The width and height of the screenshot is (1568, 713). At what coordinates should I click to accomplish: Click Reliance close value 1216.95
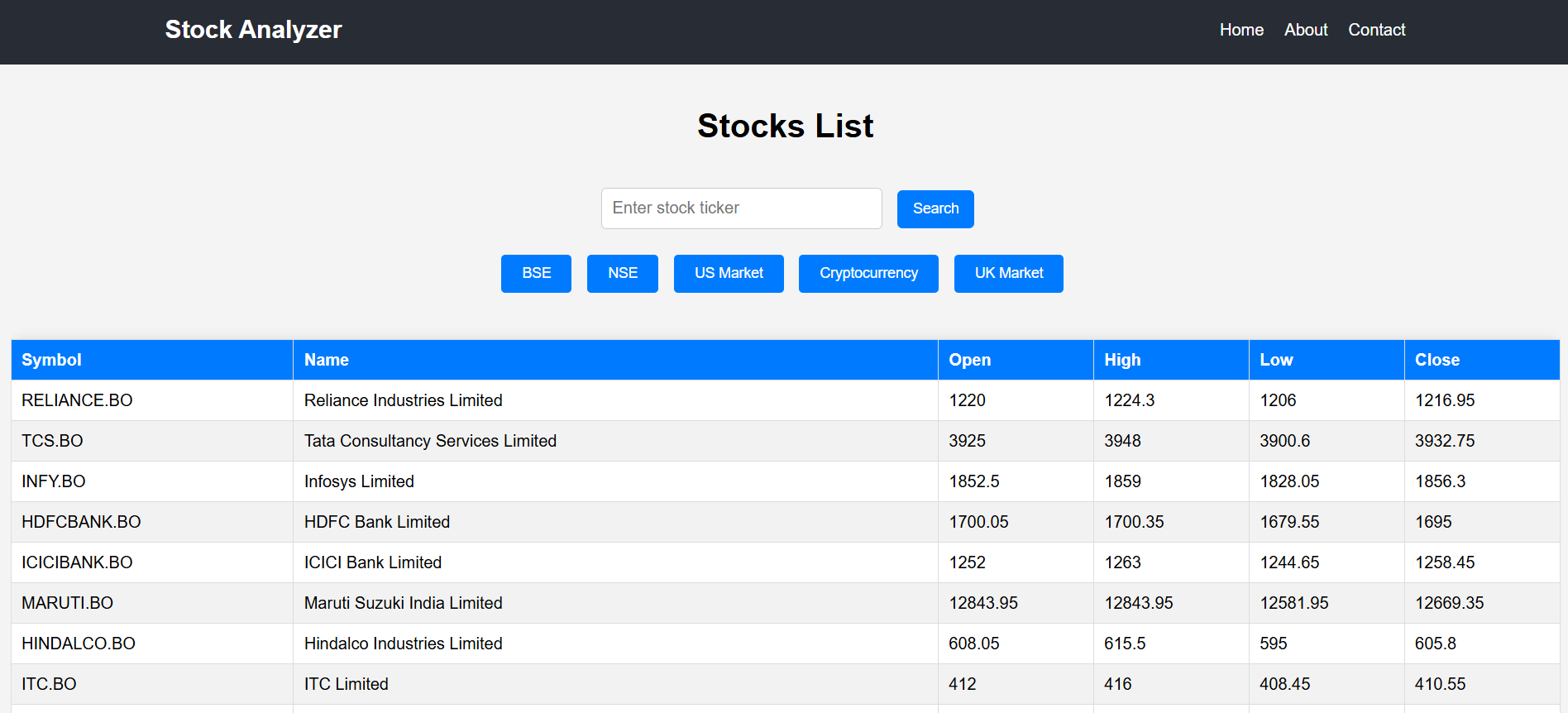1445,400
